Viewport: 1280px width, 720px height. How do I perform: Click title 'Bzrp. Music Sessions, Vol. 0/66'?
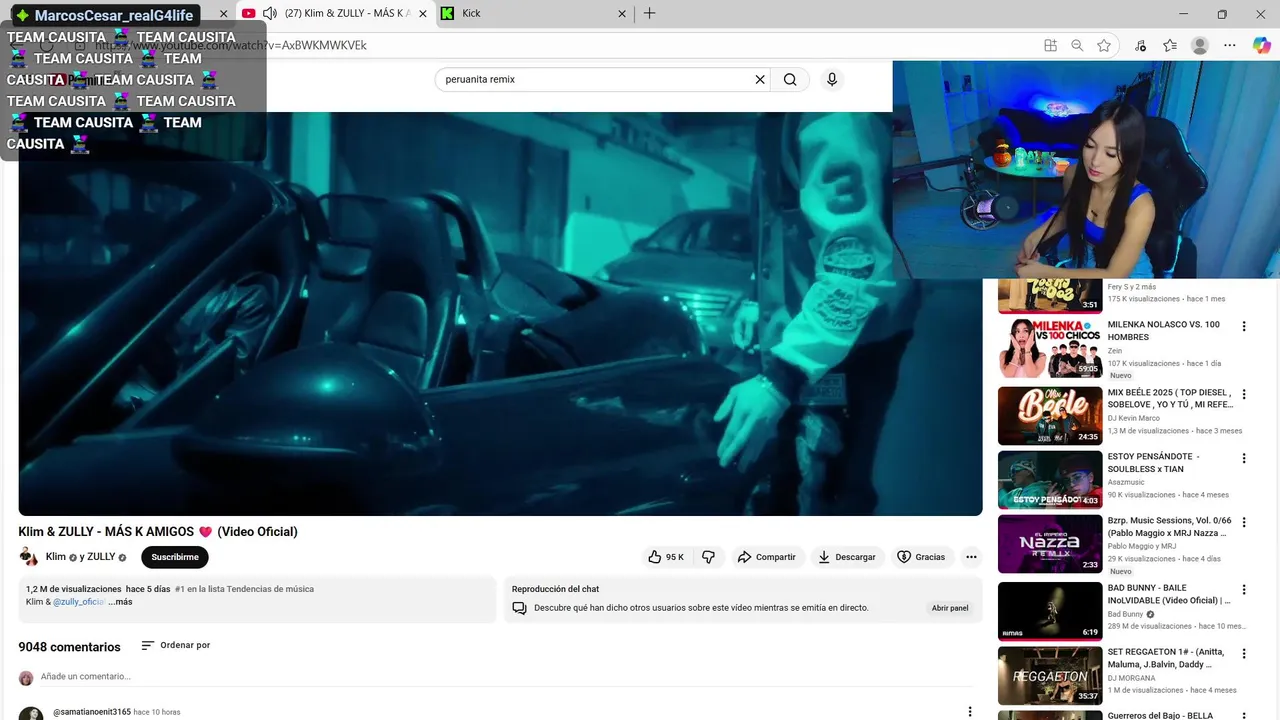tap(1170, 527)
